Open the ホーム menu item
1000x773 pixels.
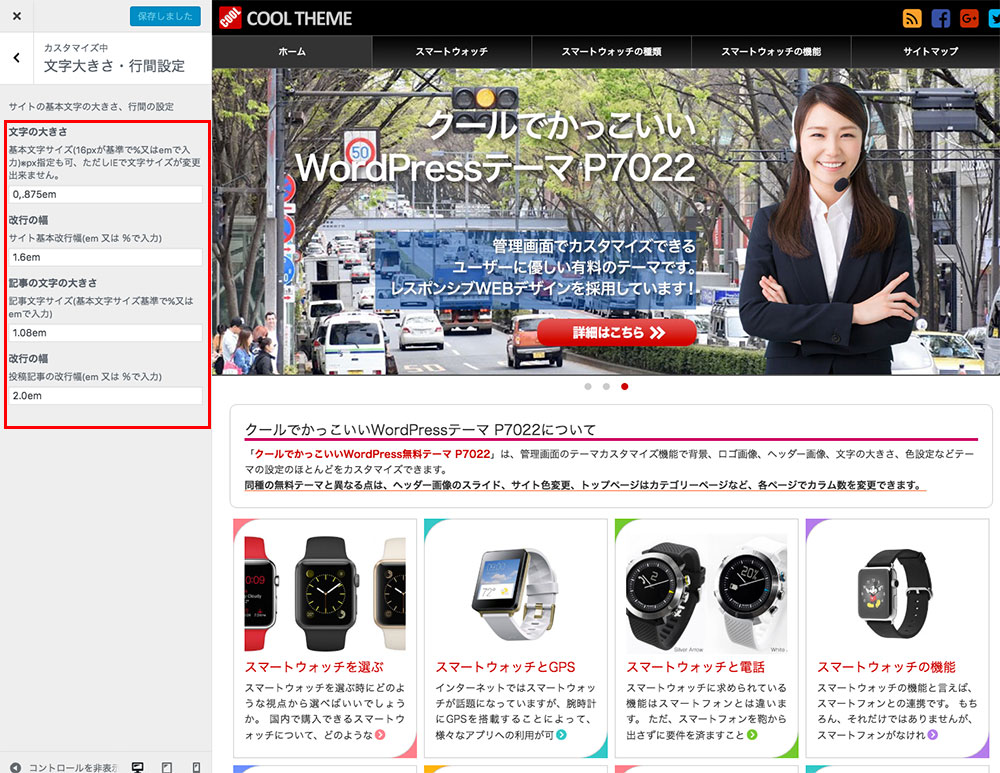(292, 52)
